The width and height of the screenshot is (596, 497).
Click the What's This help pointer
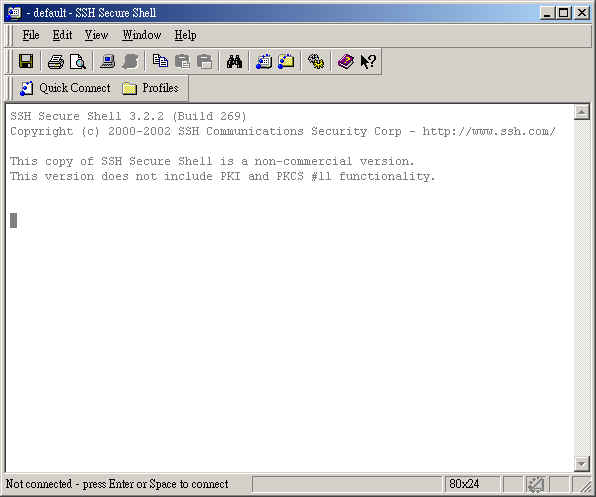click(x=368, y=62)
